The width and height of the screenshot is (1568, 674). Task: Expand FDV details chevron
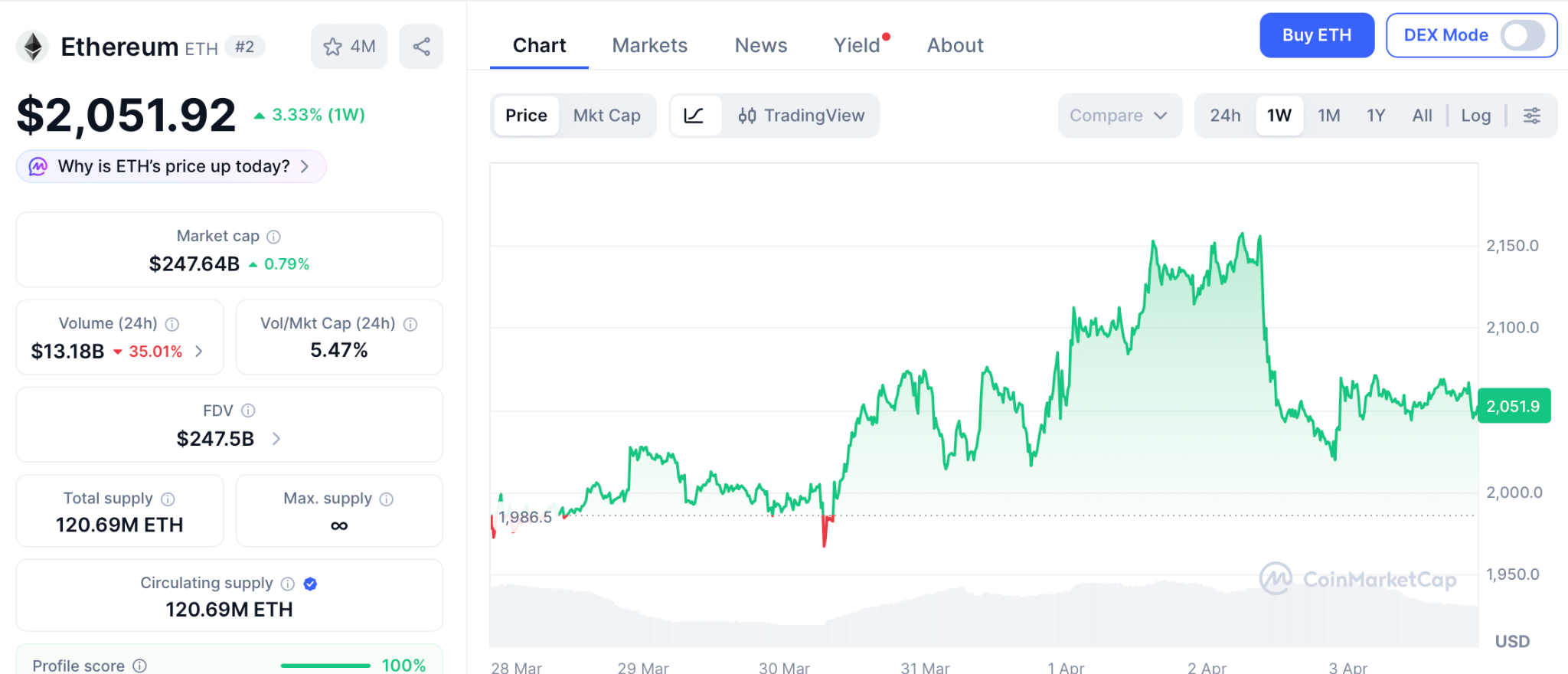[276, 439]
